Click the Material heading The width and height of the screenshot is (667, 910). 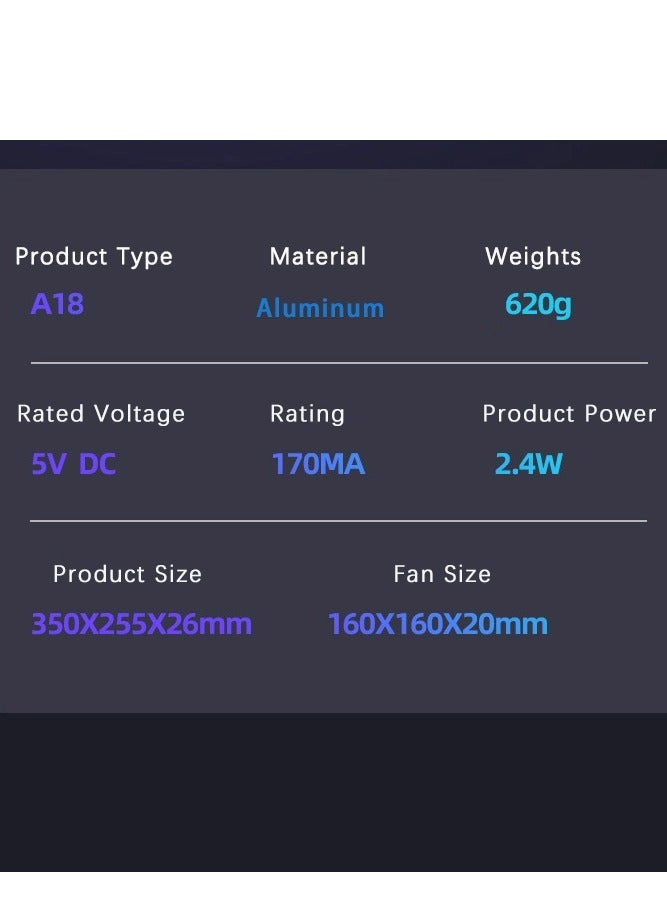point(318,257)
